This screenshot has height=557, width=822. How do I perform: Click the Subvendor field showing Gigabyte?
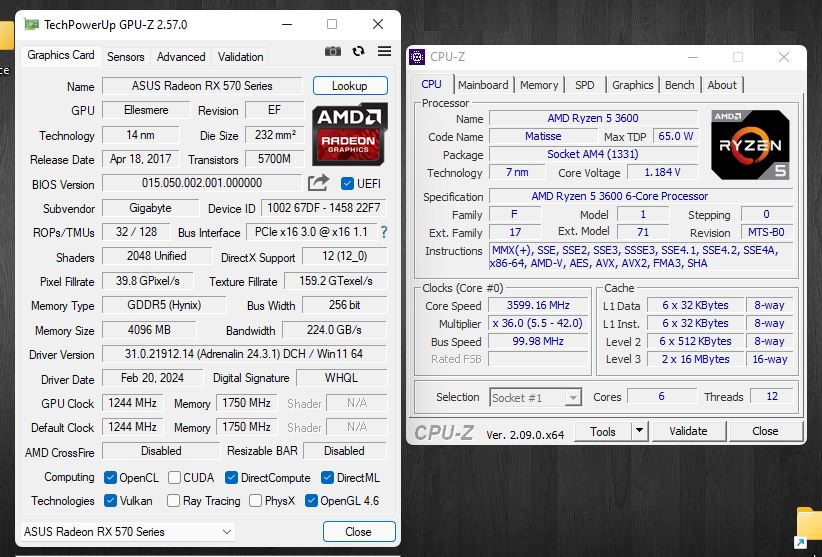point(150,207)
